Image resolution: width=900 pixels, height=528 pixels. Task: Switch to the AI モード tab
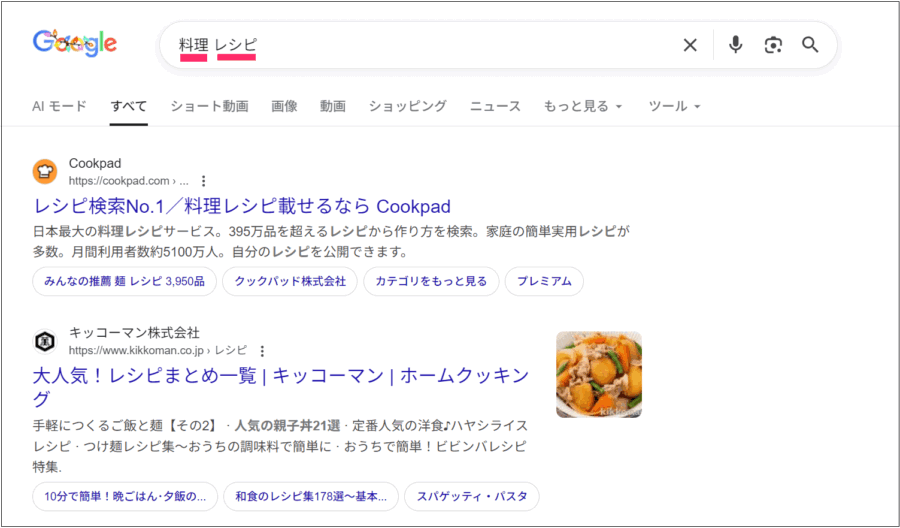(59, 106)
